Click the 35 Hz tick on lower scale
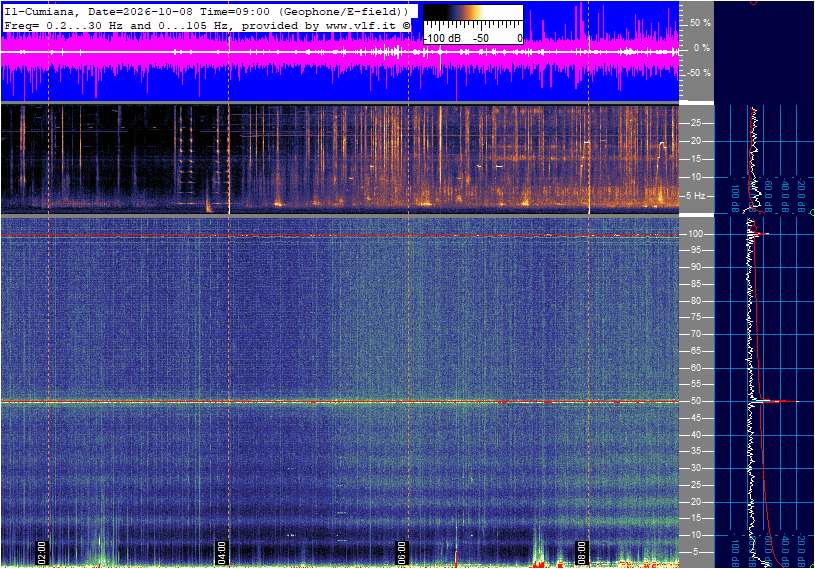 coord(695,452)
